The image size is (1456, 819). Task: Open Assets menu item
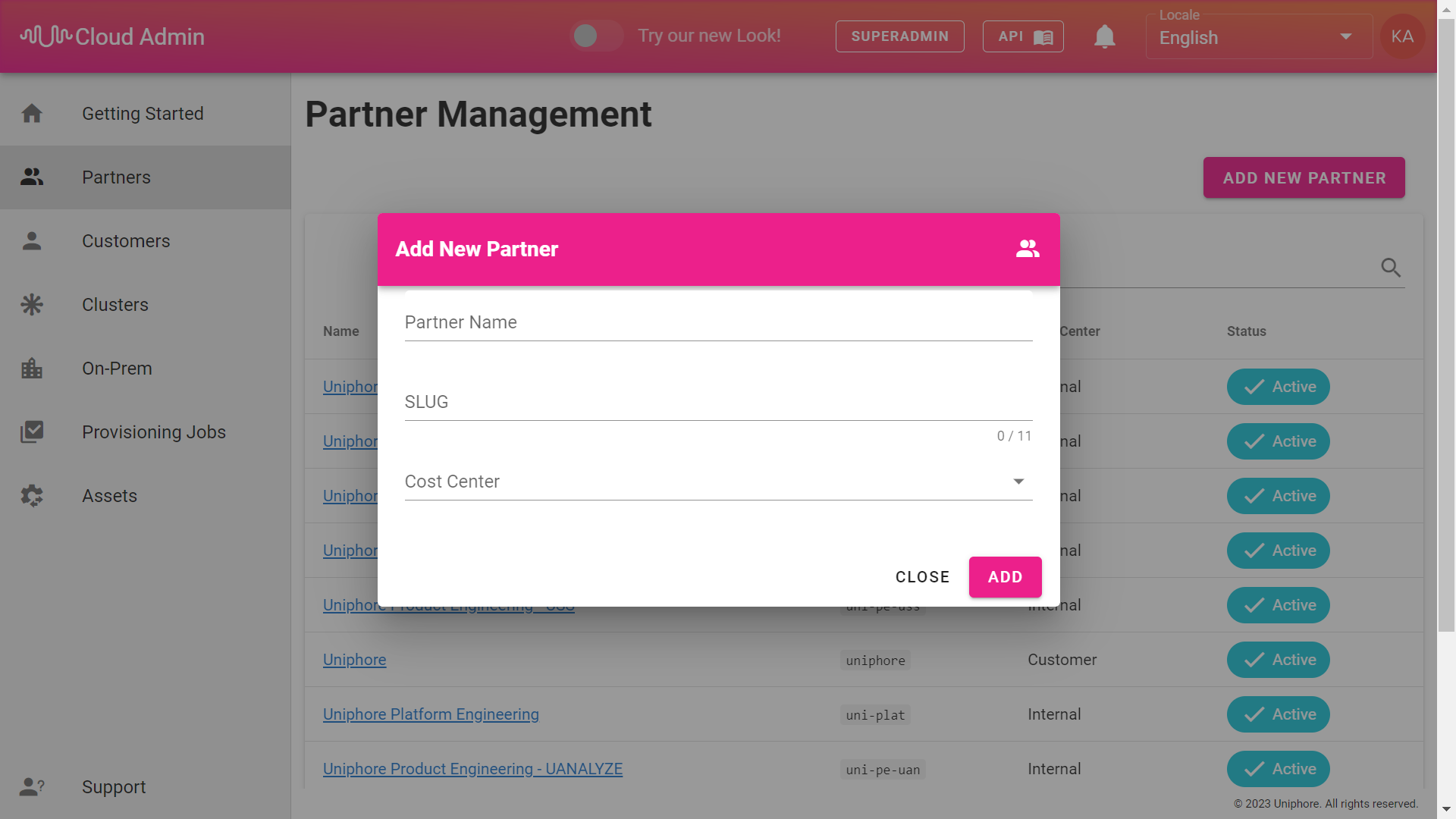(x=146, y=496)
